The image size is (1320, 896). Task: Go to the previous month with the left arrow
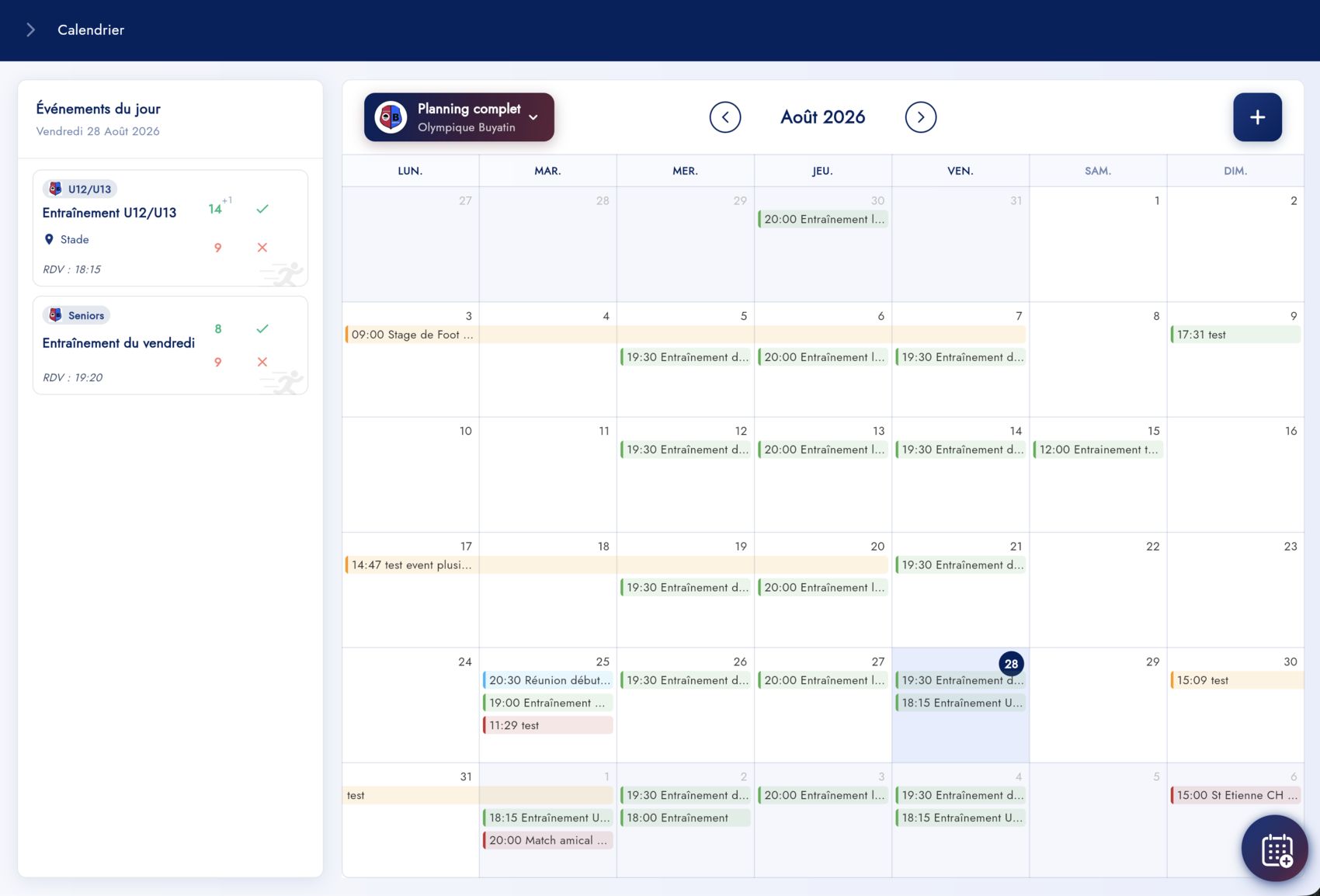tap(724, 117)
